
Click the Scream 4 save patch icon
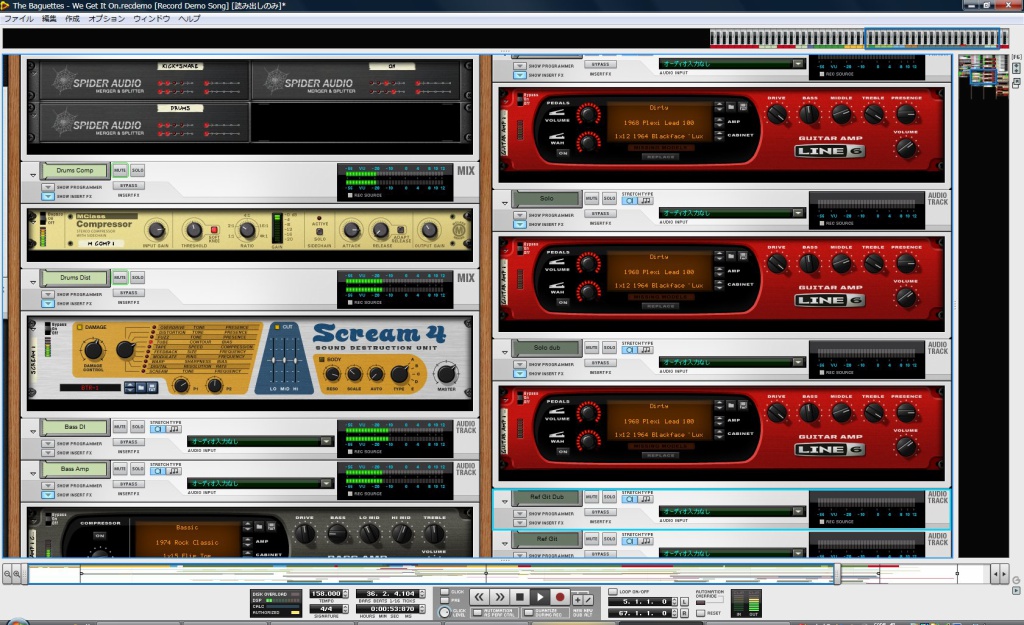click(152, 387)
